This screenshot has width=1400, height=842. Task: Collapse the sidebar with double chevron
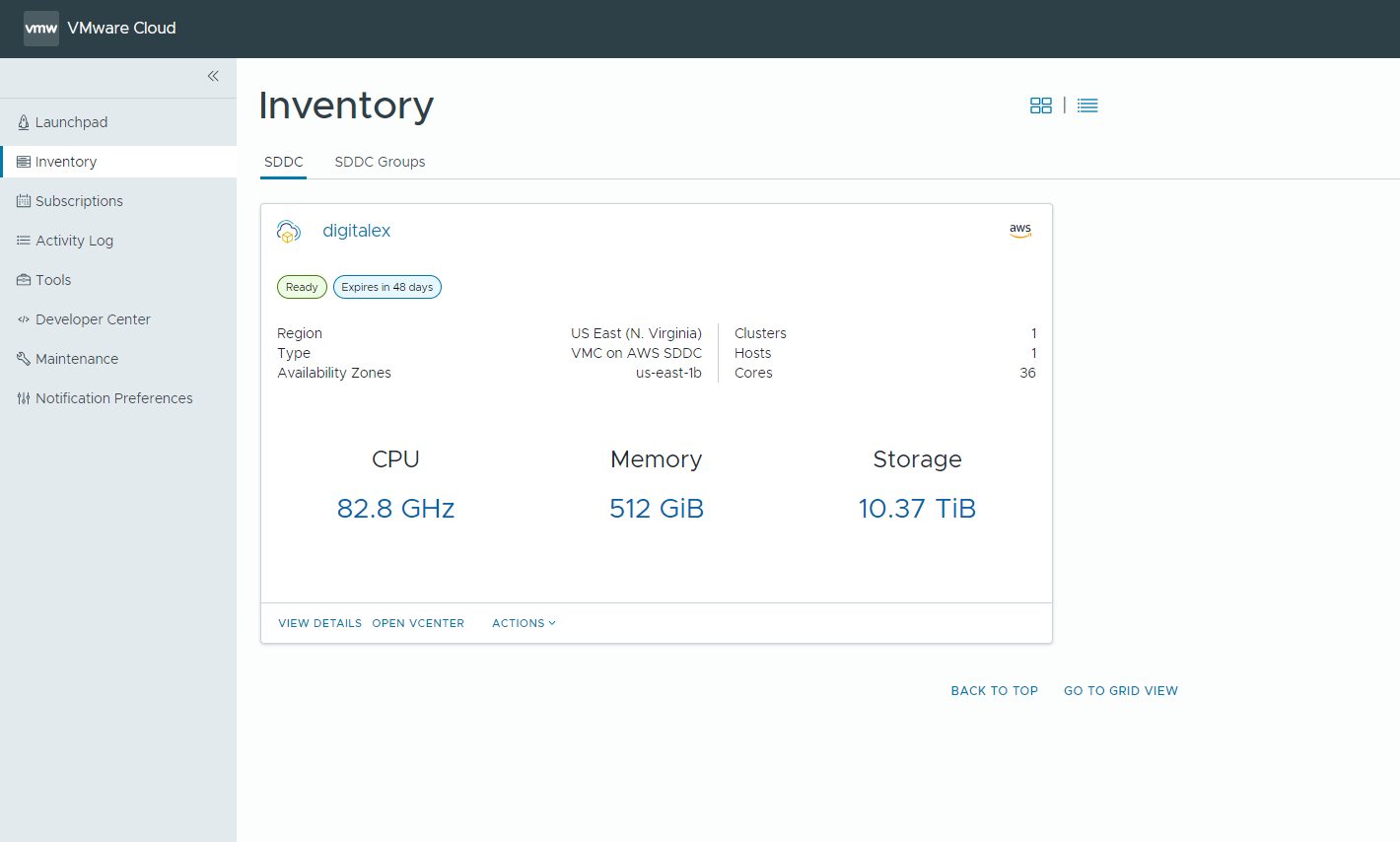coord(213,76)
